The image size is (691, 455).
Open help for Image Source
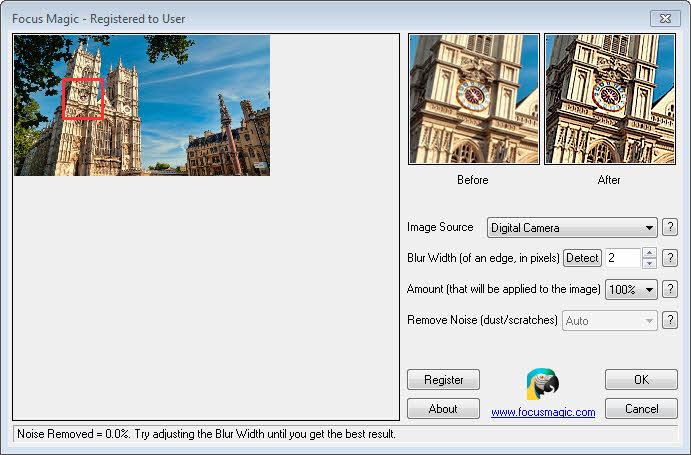pos(670,228)
